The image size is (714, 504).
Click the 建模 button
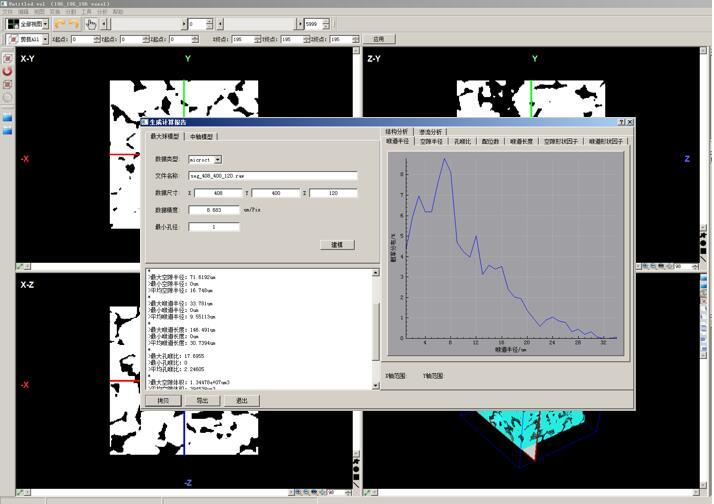click(x=337, y=245)
